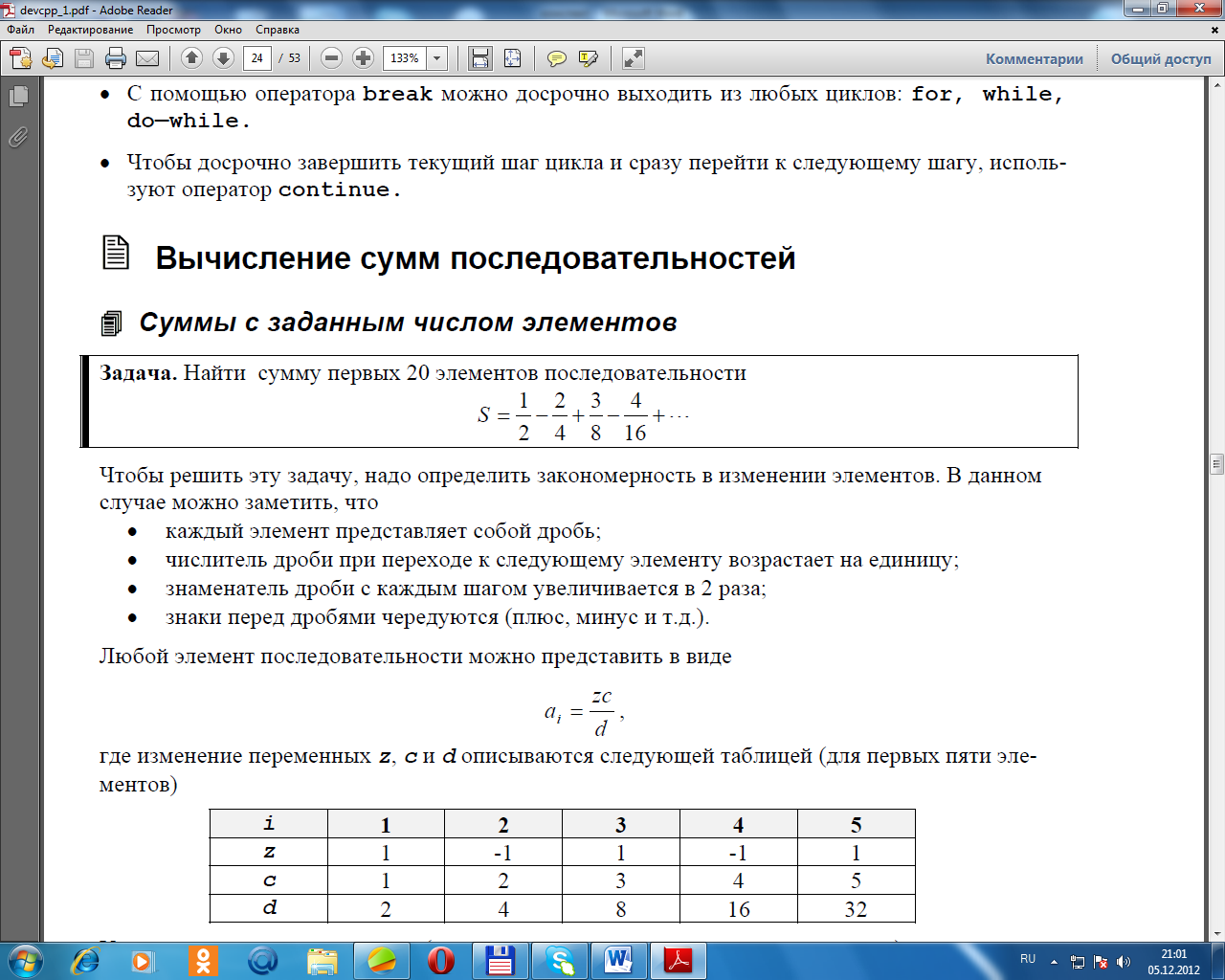Switch to Microsoft Word on the taskbar
Image resolution: width=1225 pixels, height=980 pixels.
(x=619, y=960)
